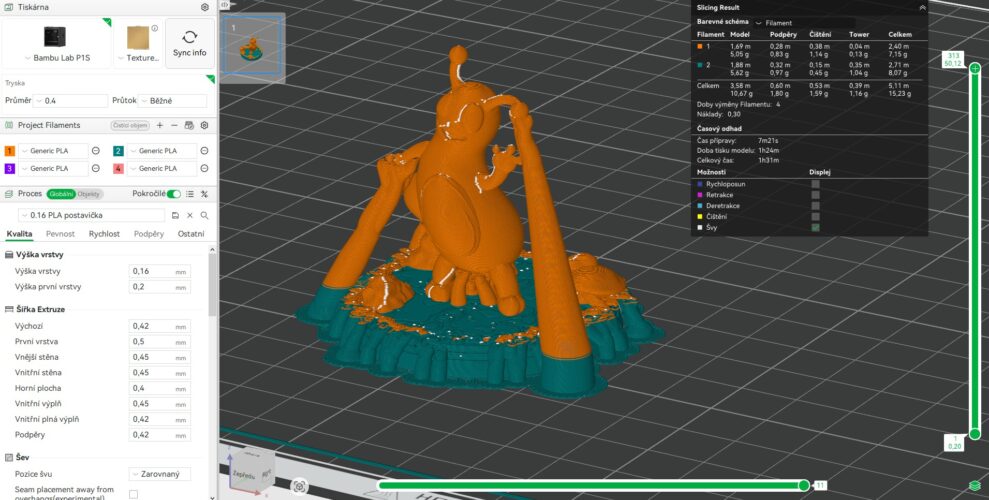Open the Project Filaments settings gear
This screenshot has height=500, width=989.
point(204,125)
